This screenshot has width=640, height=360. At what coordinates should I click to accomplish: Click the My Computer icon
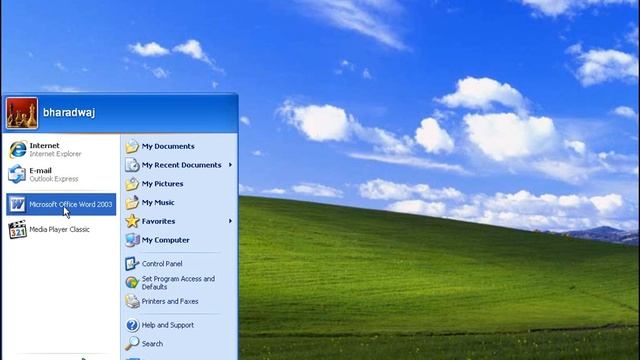point(132,240)
